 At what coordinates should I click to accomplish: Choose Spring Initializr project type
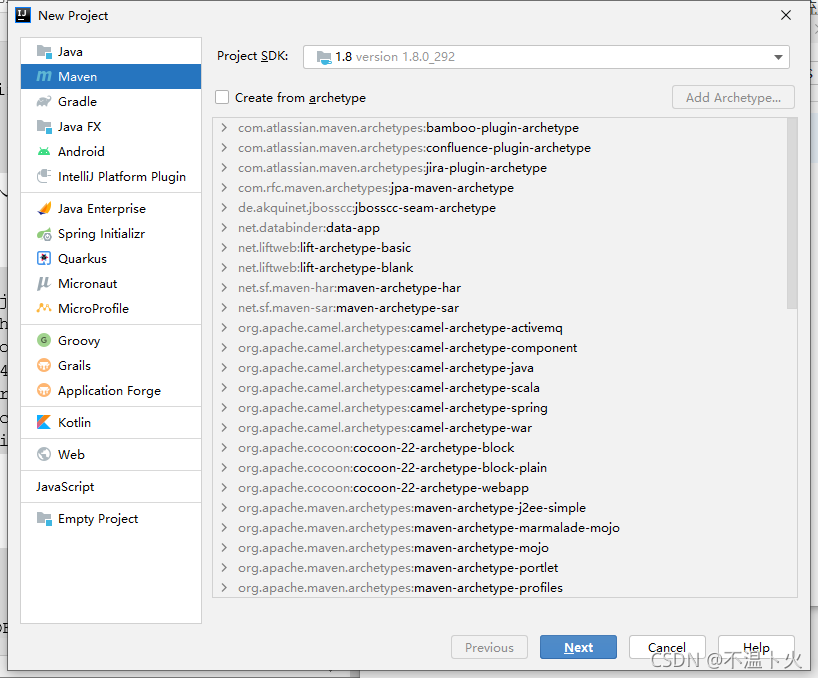[x=111, y=234]
